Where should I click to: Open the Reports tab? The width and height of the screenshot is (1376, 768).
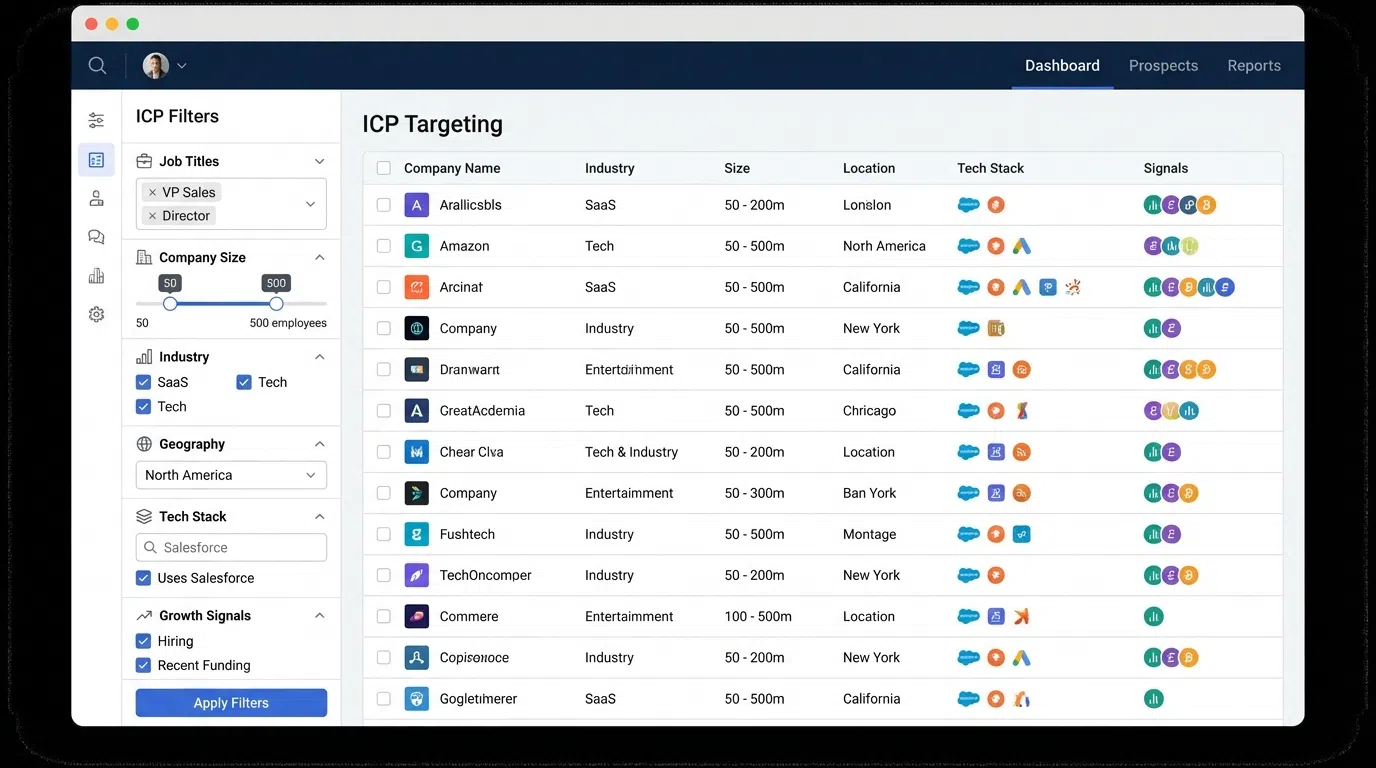(1254, 65)
